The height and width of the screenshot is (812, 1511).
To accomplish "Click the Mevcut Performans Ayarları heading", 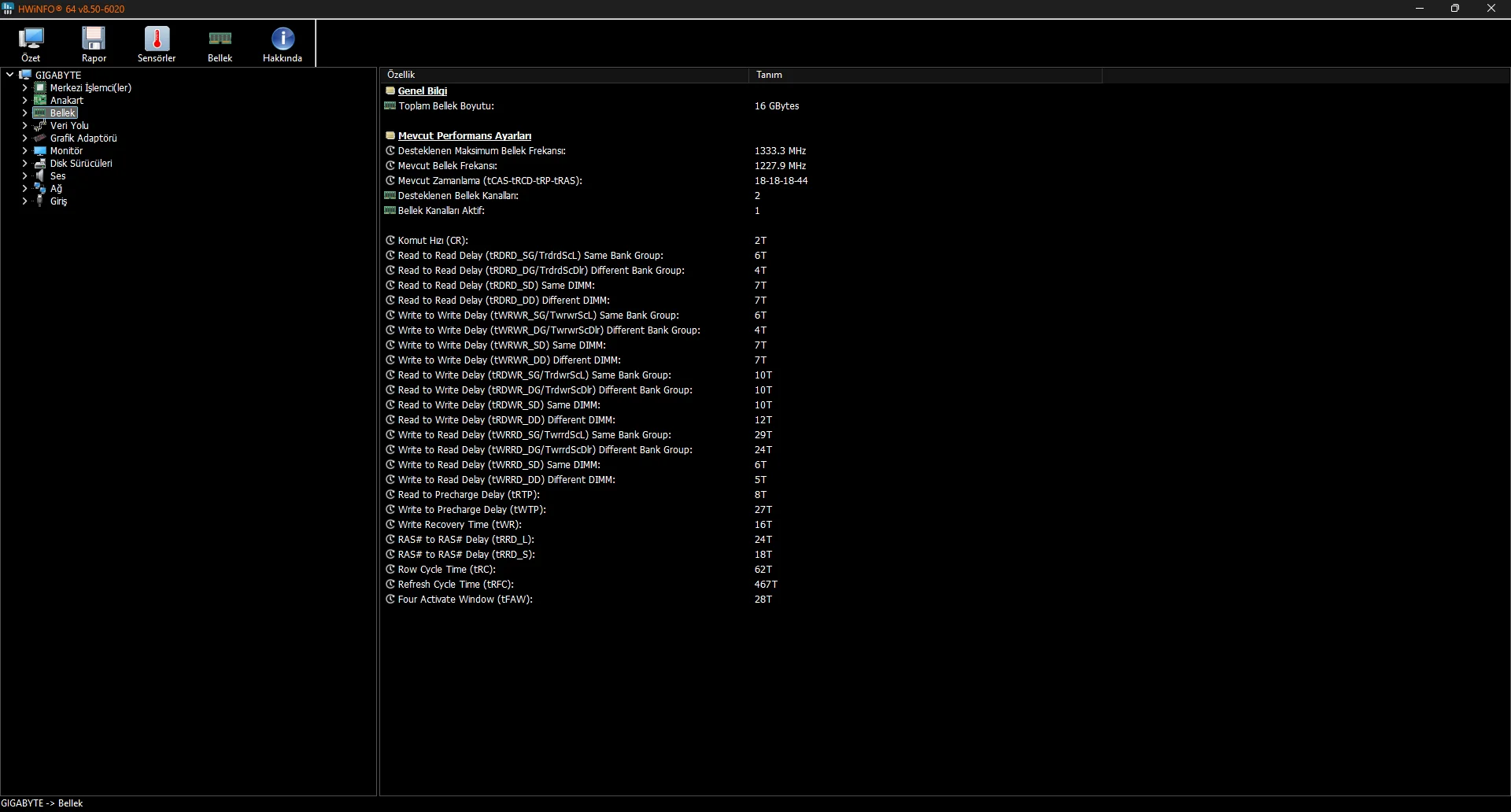I will pyautogui.click(x=464, y=135).
